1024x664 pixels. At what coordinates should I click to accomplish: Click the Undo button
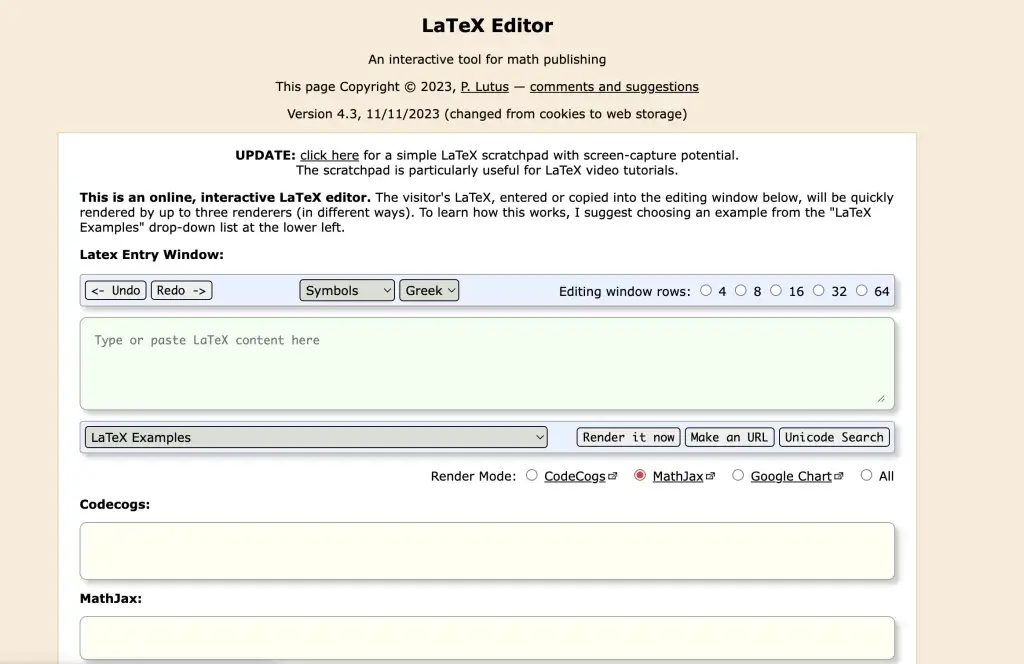[114, 290]
